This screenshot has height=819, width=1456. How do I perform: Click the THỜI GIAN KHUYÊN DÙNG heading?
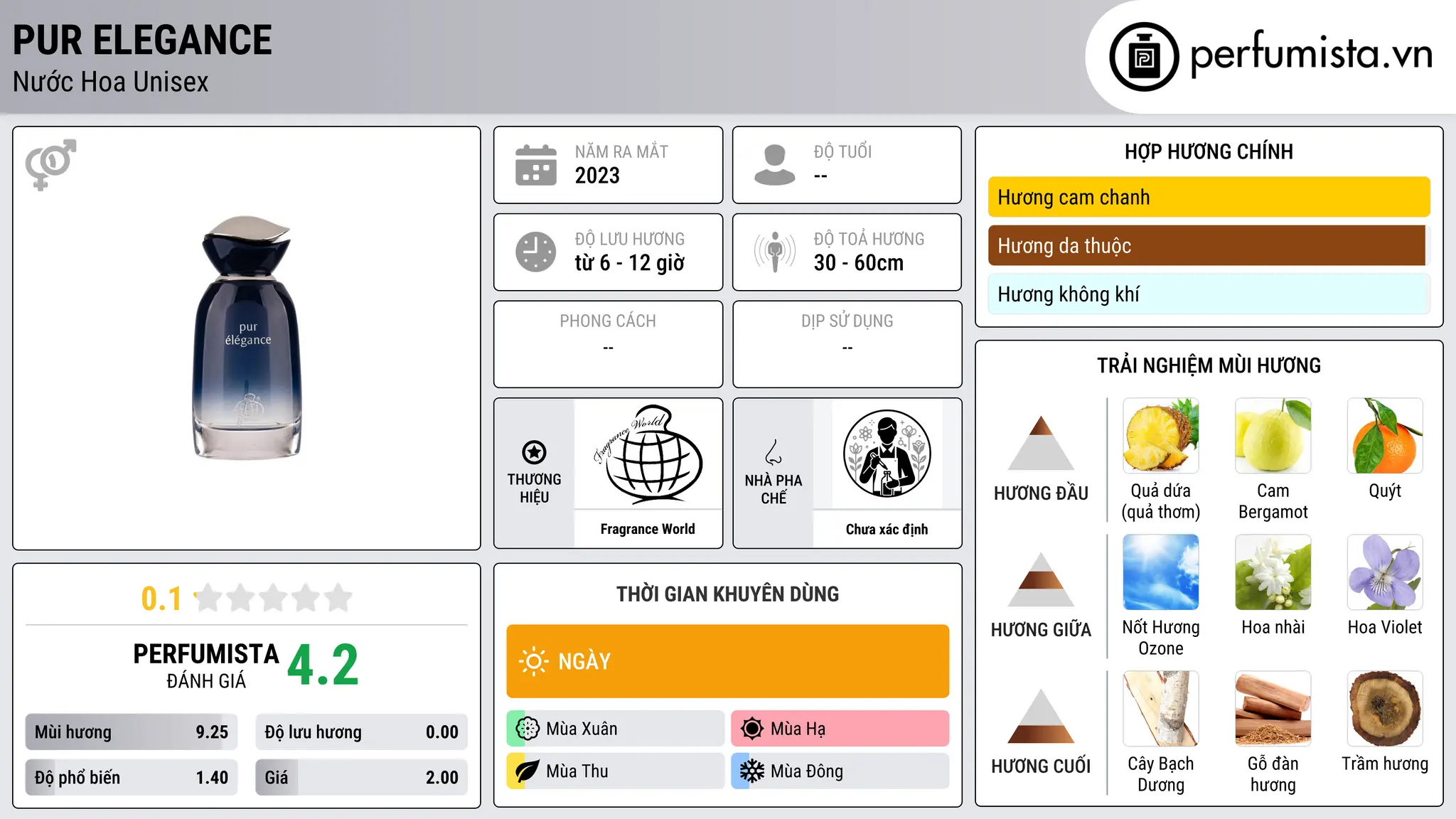click(728, 594)
